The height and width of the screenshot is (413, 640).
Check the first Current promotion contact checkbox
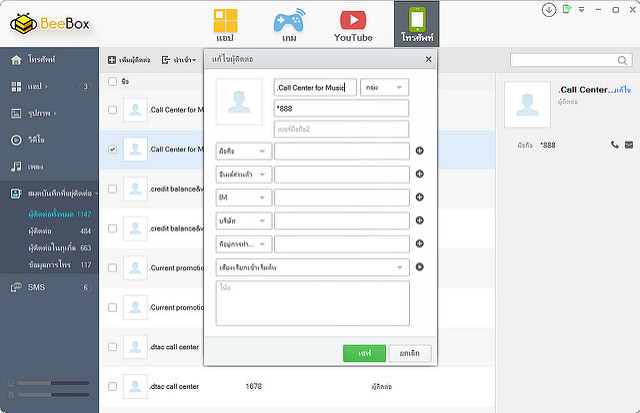pyautogui.click(x=112, y=268)
